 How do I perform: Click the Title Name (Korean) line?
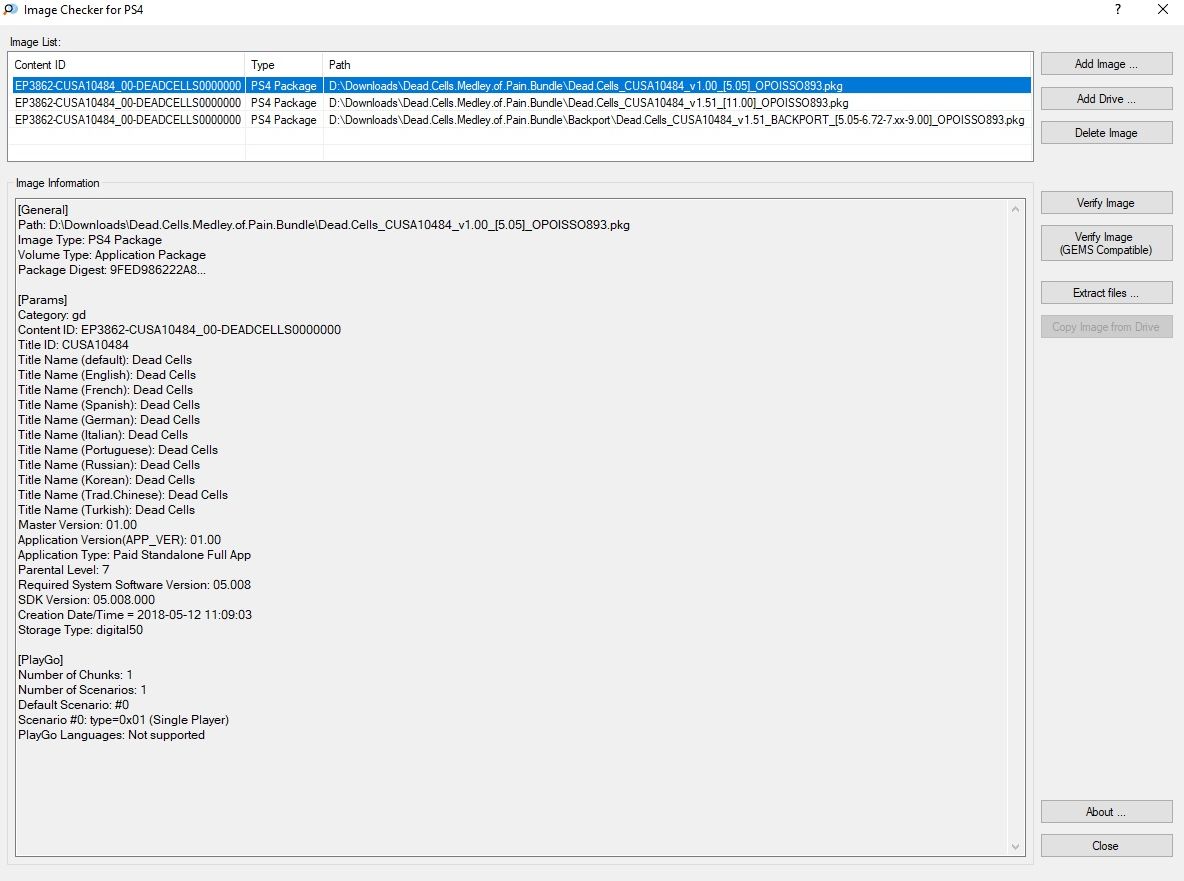pos(106,480)
